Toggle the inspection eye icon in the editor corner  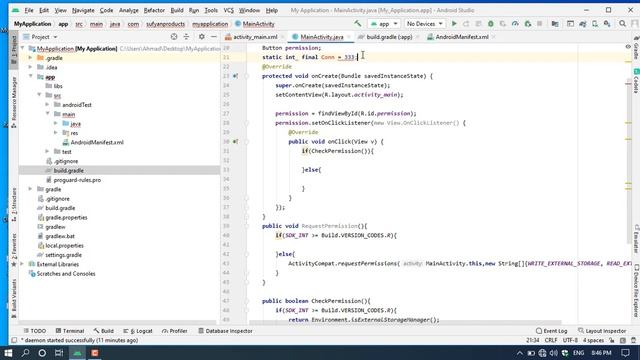coord(628,47)
